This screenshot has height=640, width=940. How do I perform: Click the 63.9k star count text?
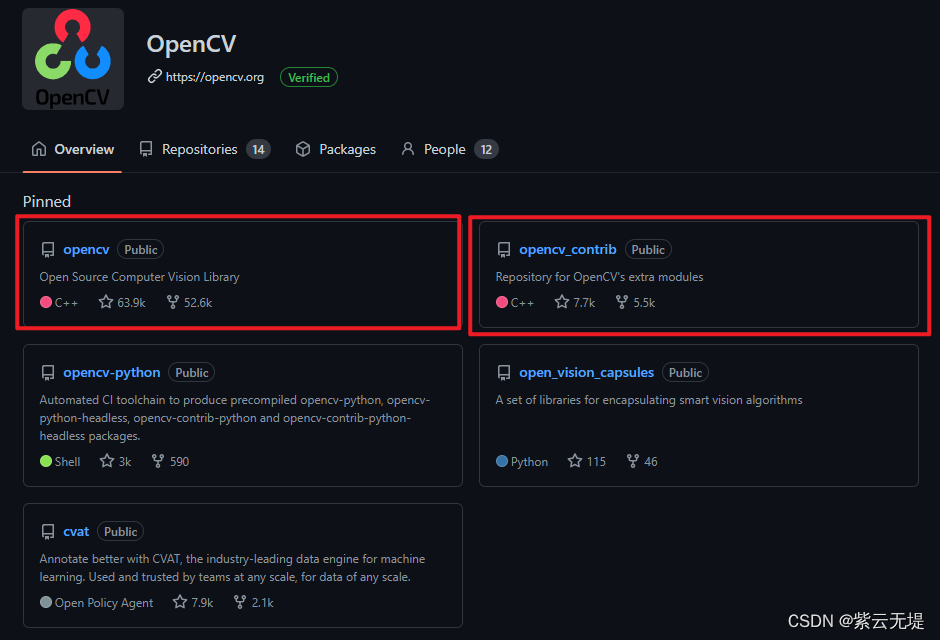tap(131, 303)
